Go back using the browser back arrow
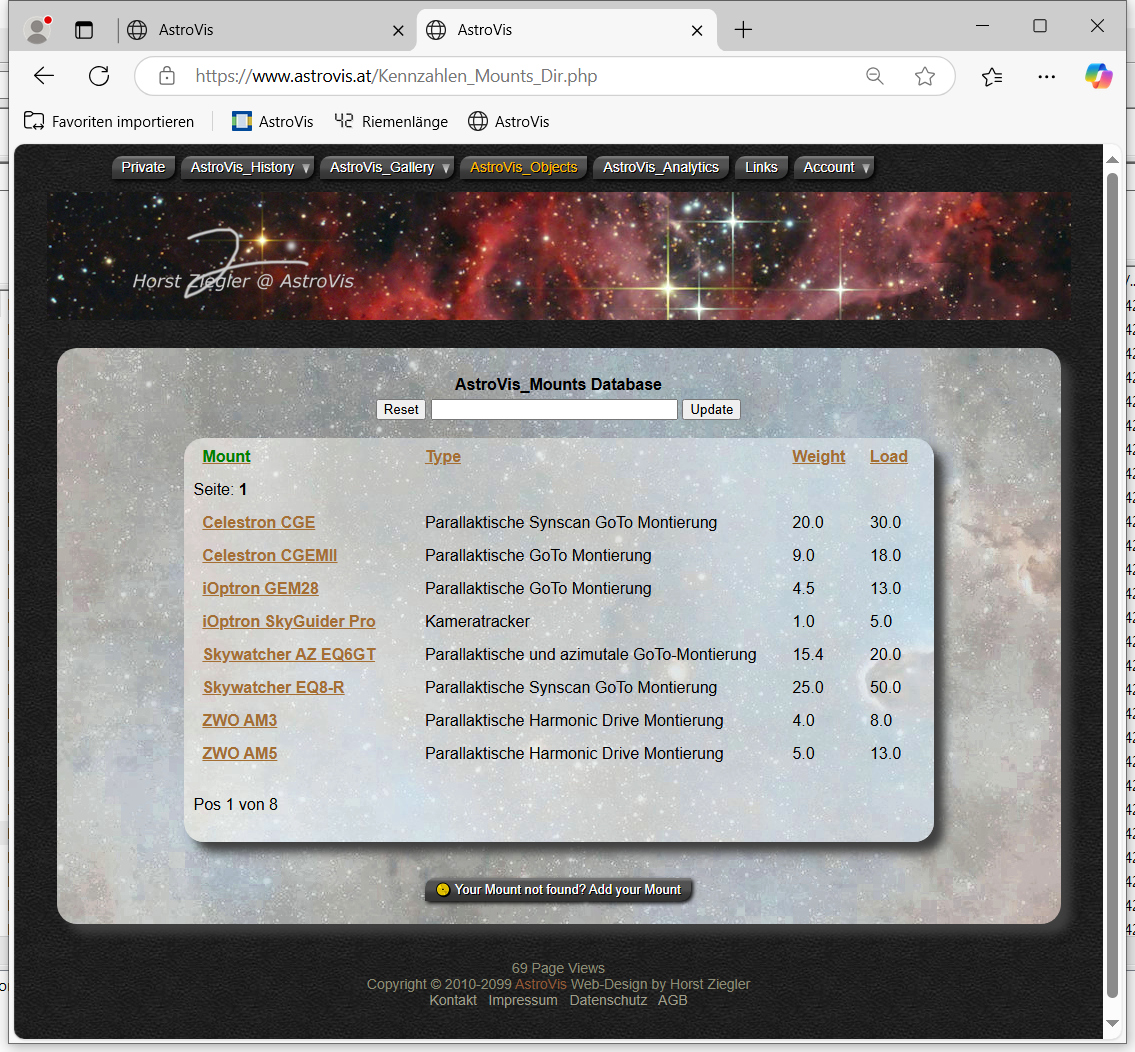 (x=44, y=76)
